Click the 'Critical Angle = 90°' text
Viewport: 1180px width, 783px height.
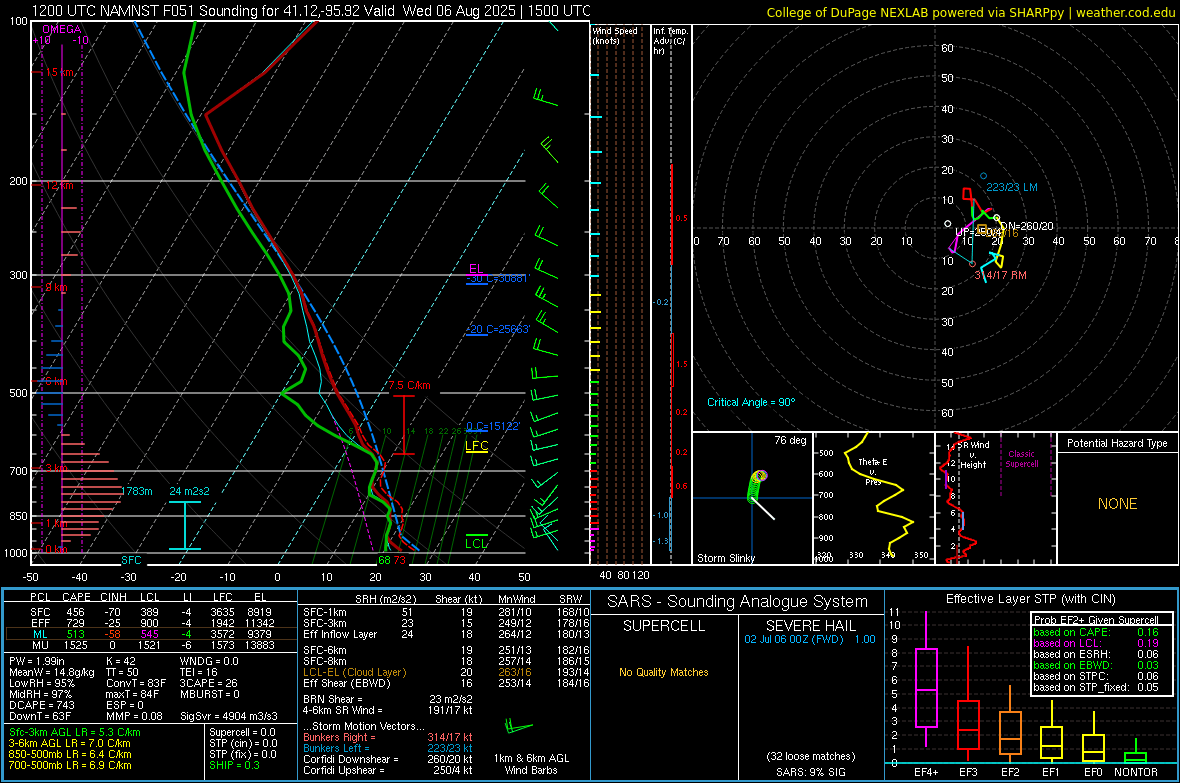click(x=751, y=402)
